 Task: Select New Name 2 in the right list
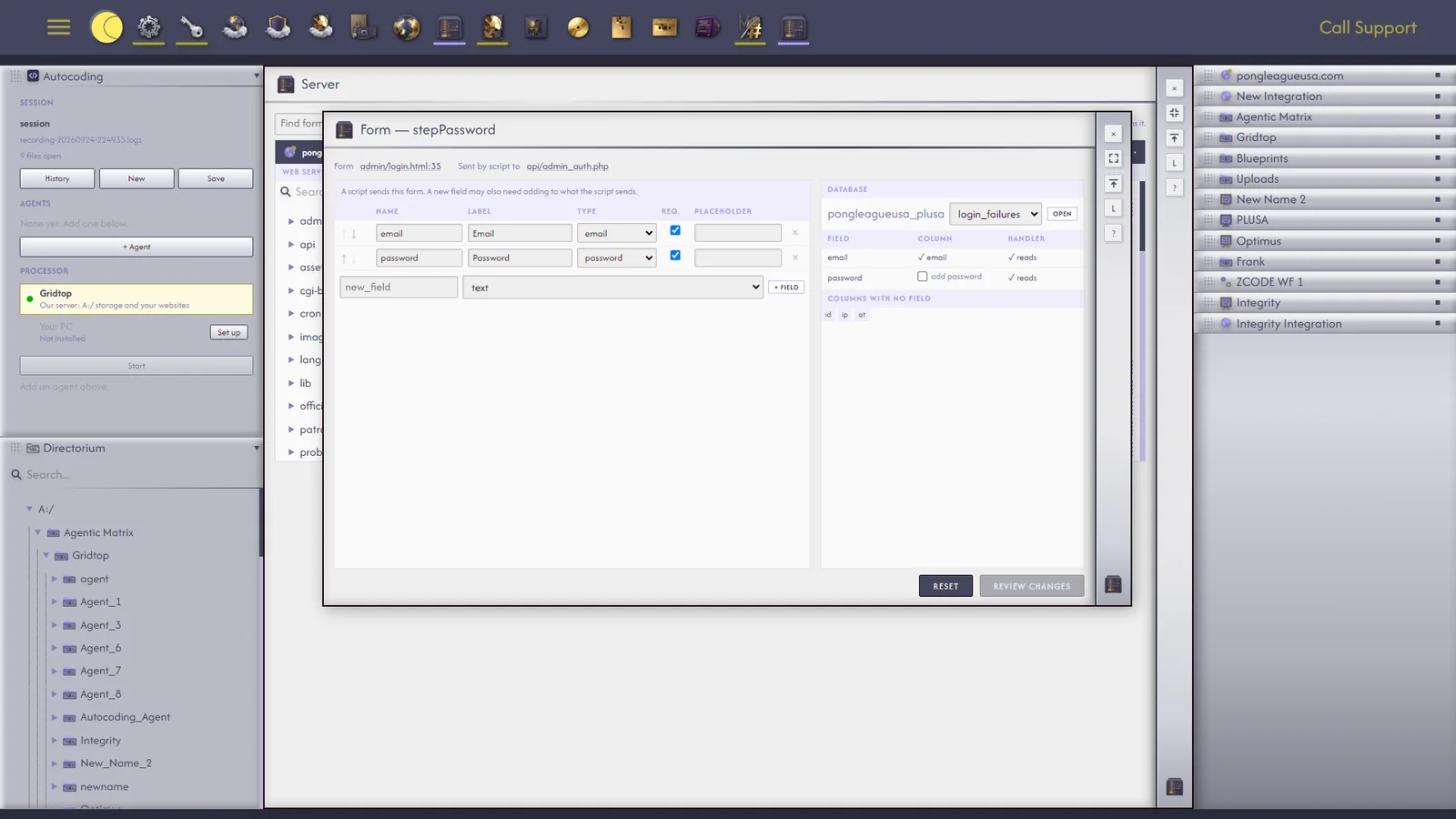(x=1270, y=199)
